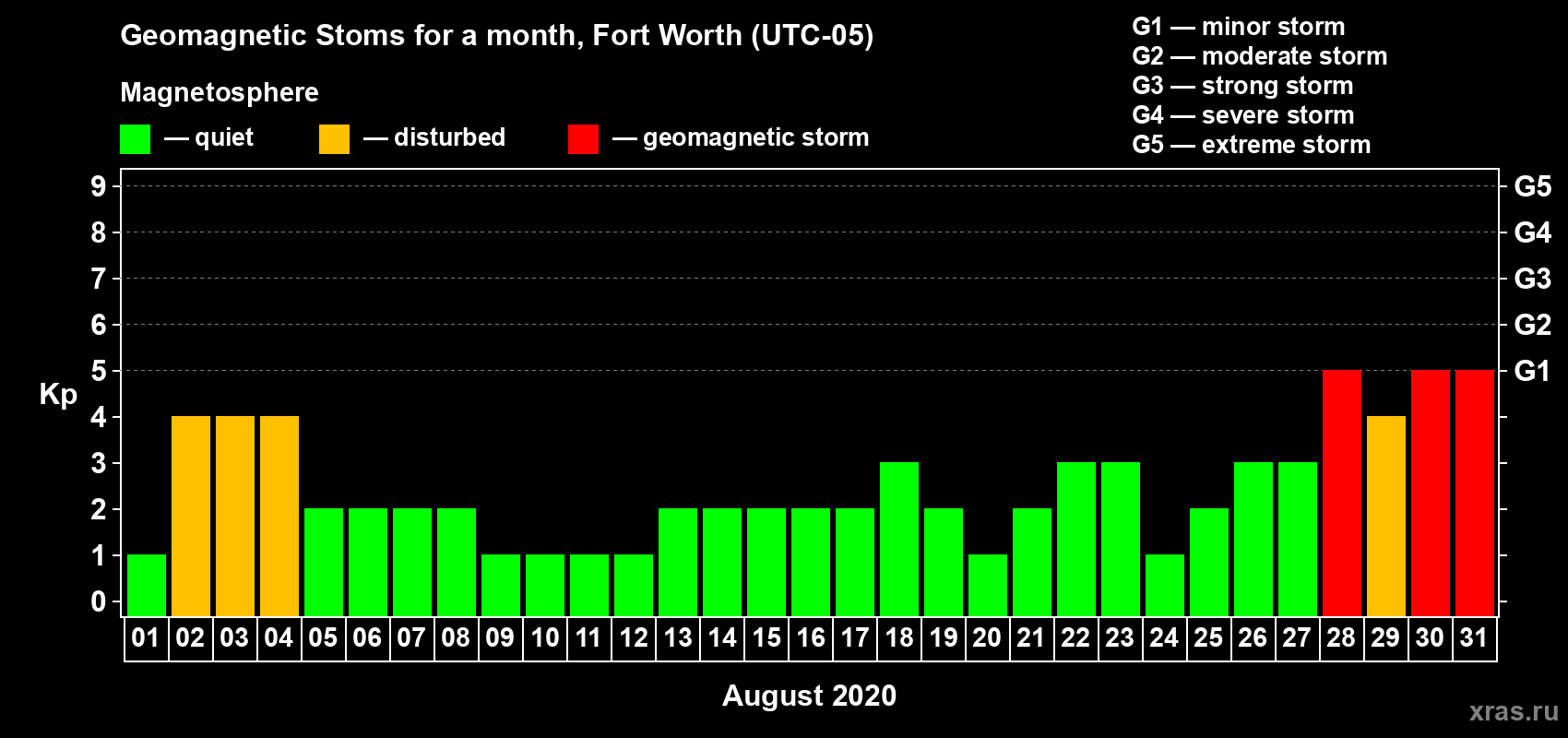The image size is (1568, 738).
Task: Click the 'G1' right axis label
Action: pyautogui.click(x=1533, y=371)
